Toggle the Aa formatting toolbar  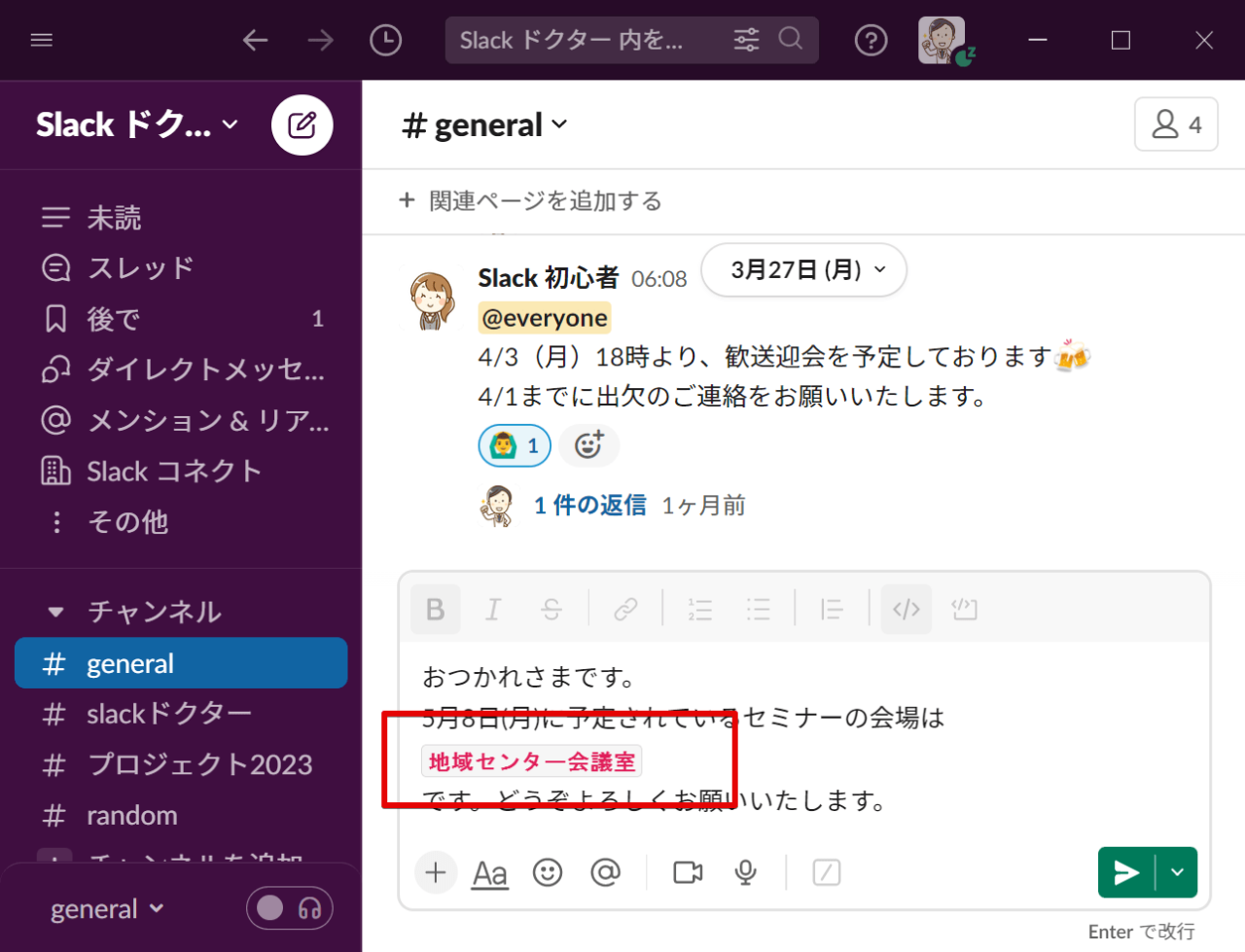490,873
